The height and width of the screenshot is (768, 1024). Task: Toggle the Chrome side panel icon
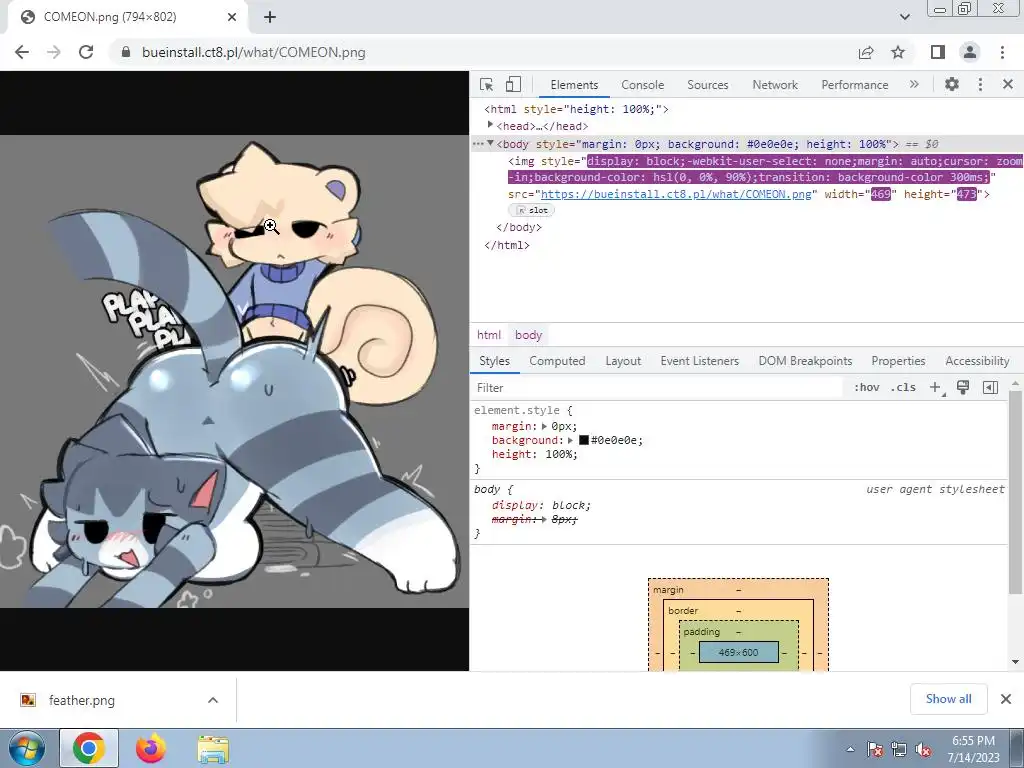click(938, 52)
